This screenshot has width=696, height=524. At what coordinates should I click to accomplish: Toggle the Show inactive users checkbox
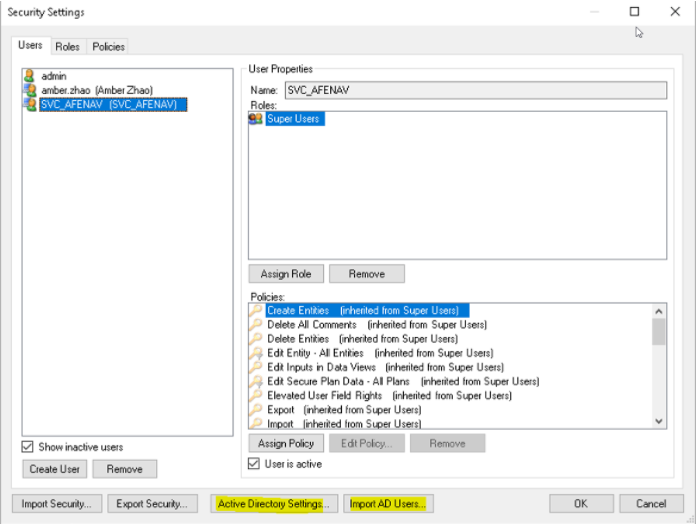[x=29, y=447]
